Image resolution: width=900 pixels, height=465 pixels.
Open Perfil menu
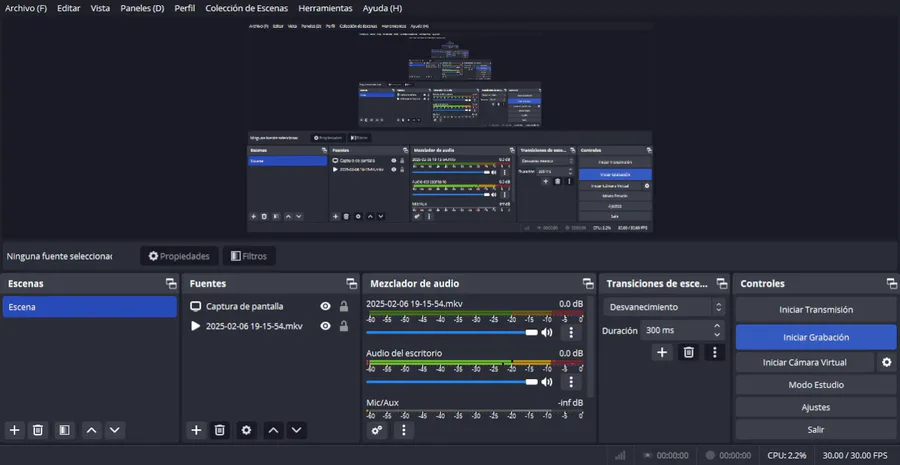click(x=185, y=9)
